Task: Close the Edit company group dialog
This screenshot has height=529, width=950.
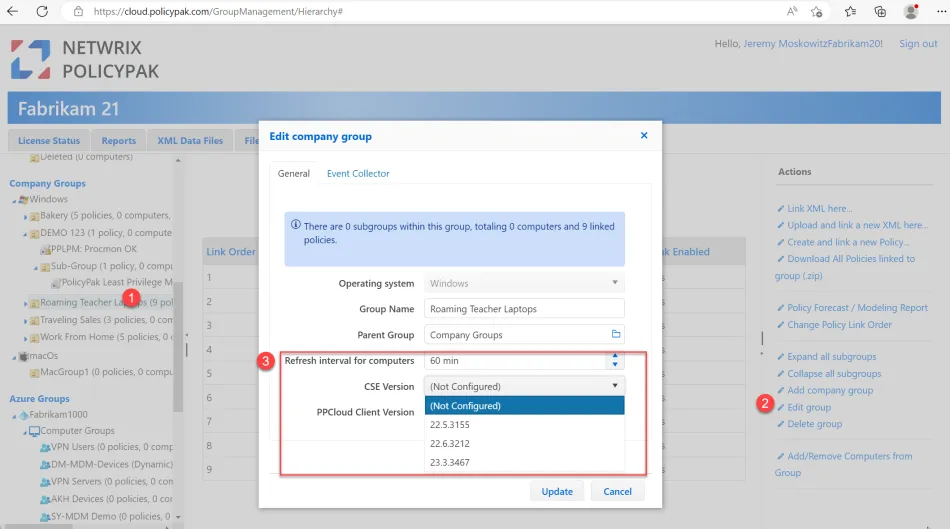Action: pyautogui.click(x=644, y=136)
